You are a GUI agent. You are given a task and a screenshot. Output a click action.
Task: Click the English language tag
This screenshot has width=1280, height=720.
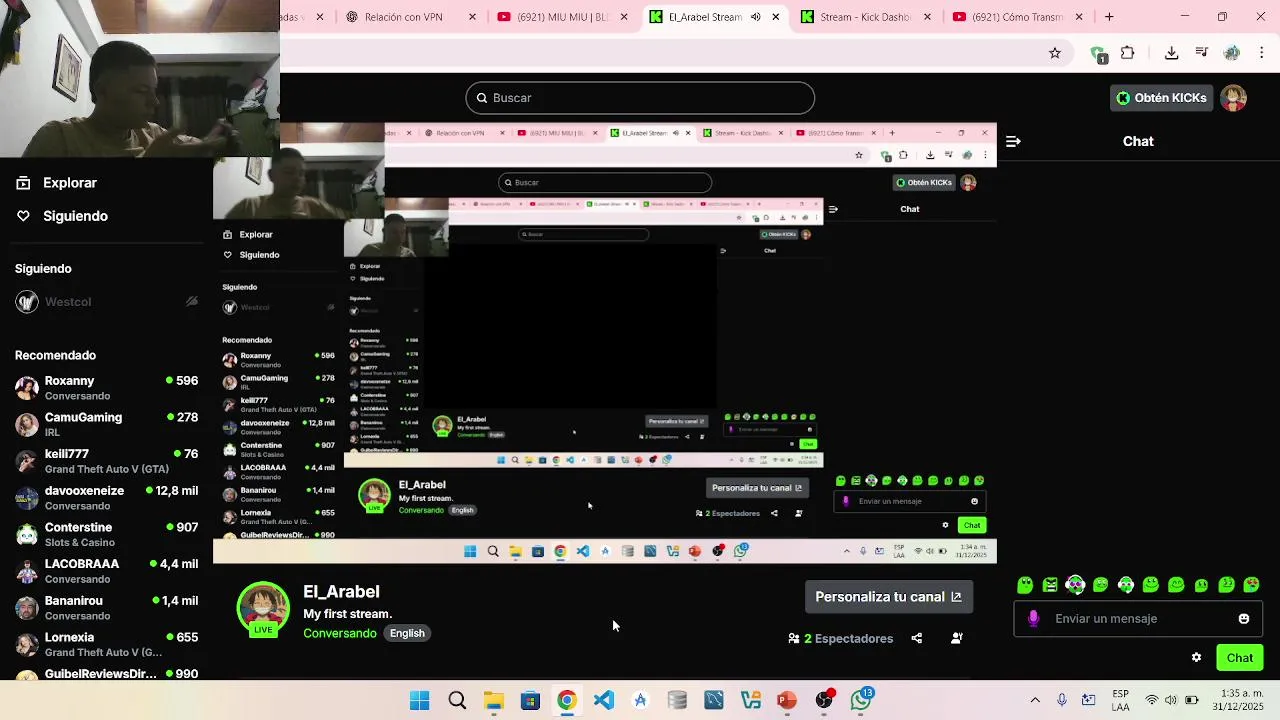[407, 633]
